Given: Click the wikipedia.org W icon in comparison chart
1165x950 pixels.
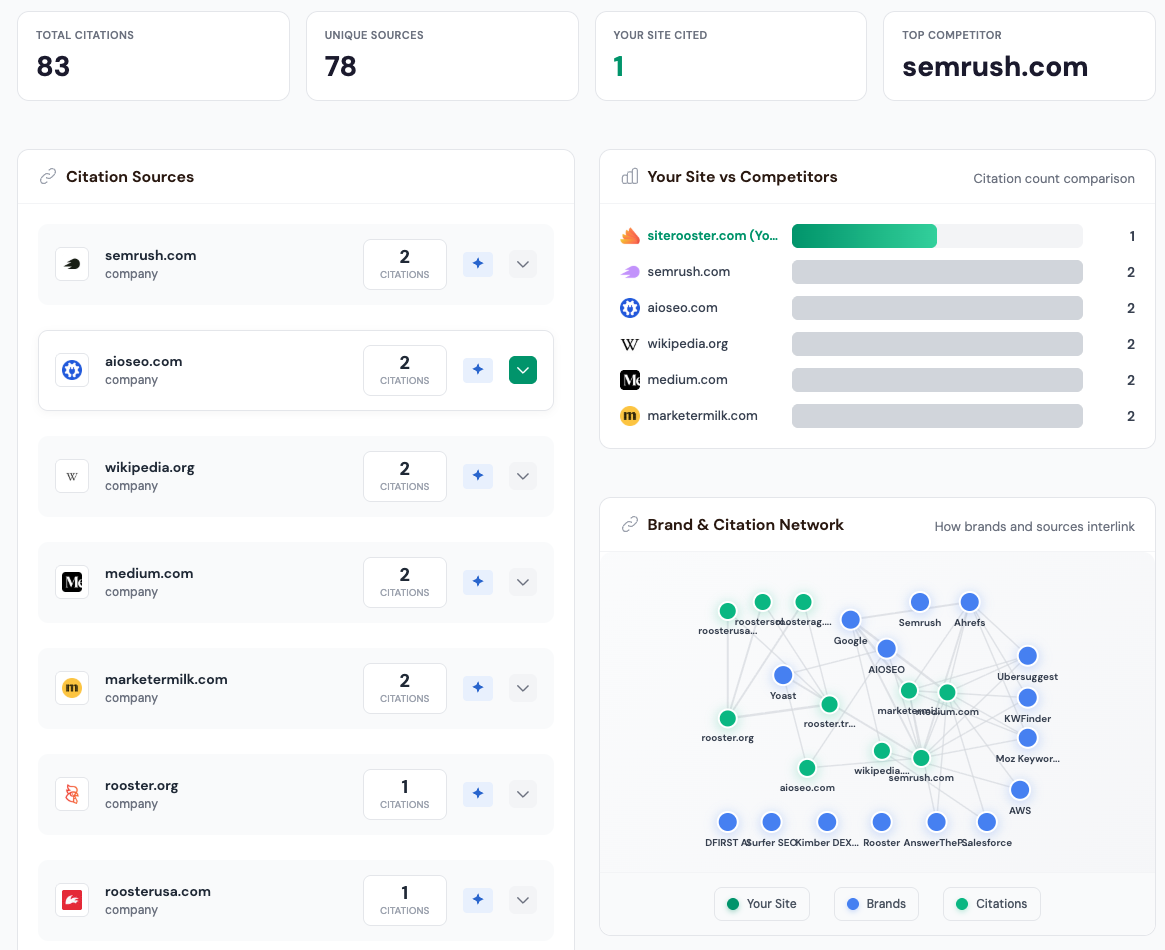Looking at the screenshot, I should [630, 344].
